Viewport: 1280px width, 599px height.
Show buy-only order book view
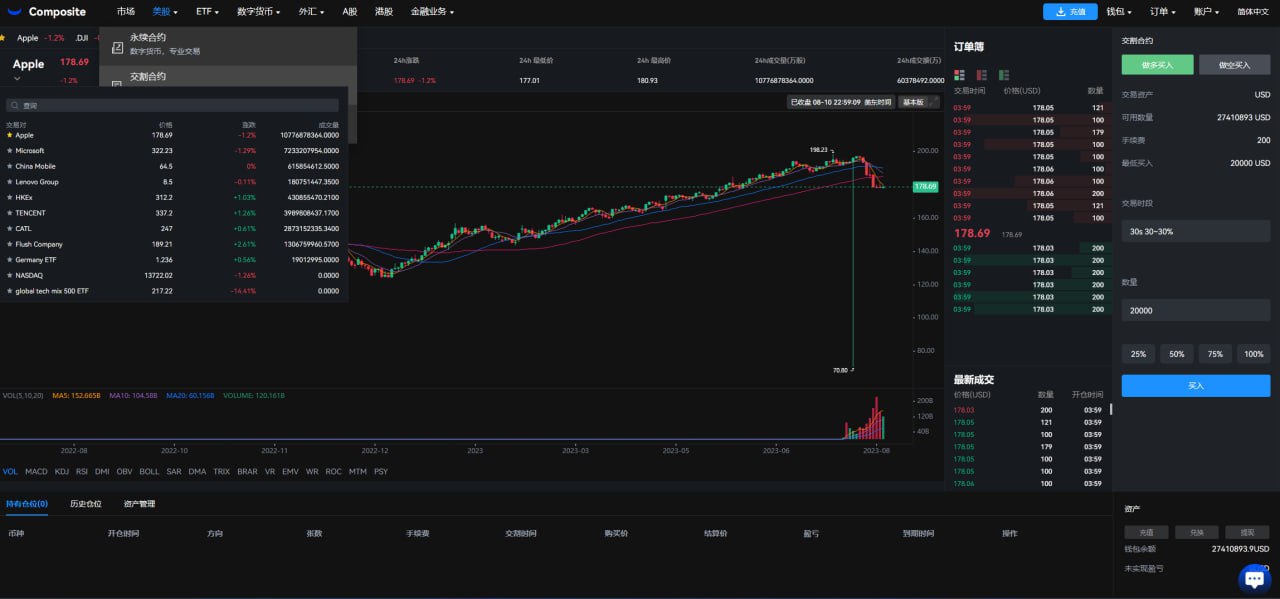point(1004,75)
